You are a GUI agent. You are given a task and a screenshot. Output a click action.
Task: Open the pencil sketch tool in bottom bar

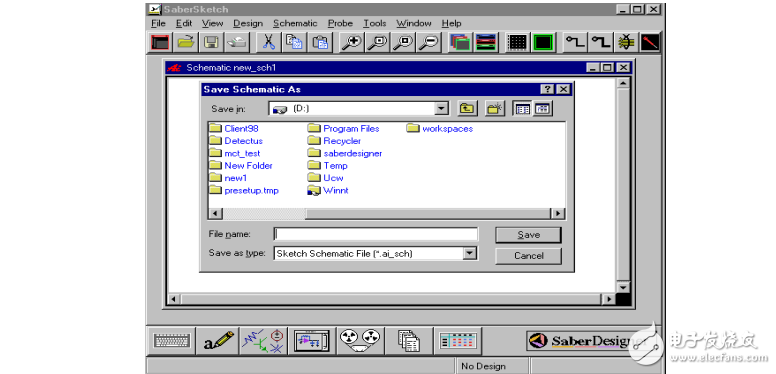point(218,340)
